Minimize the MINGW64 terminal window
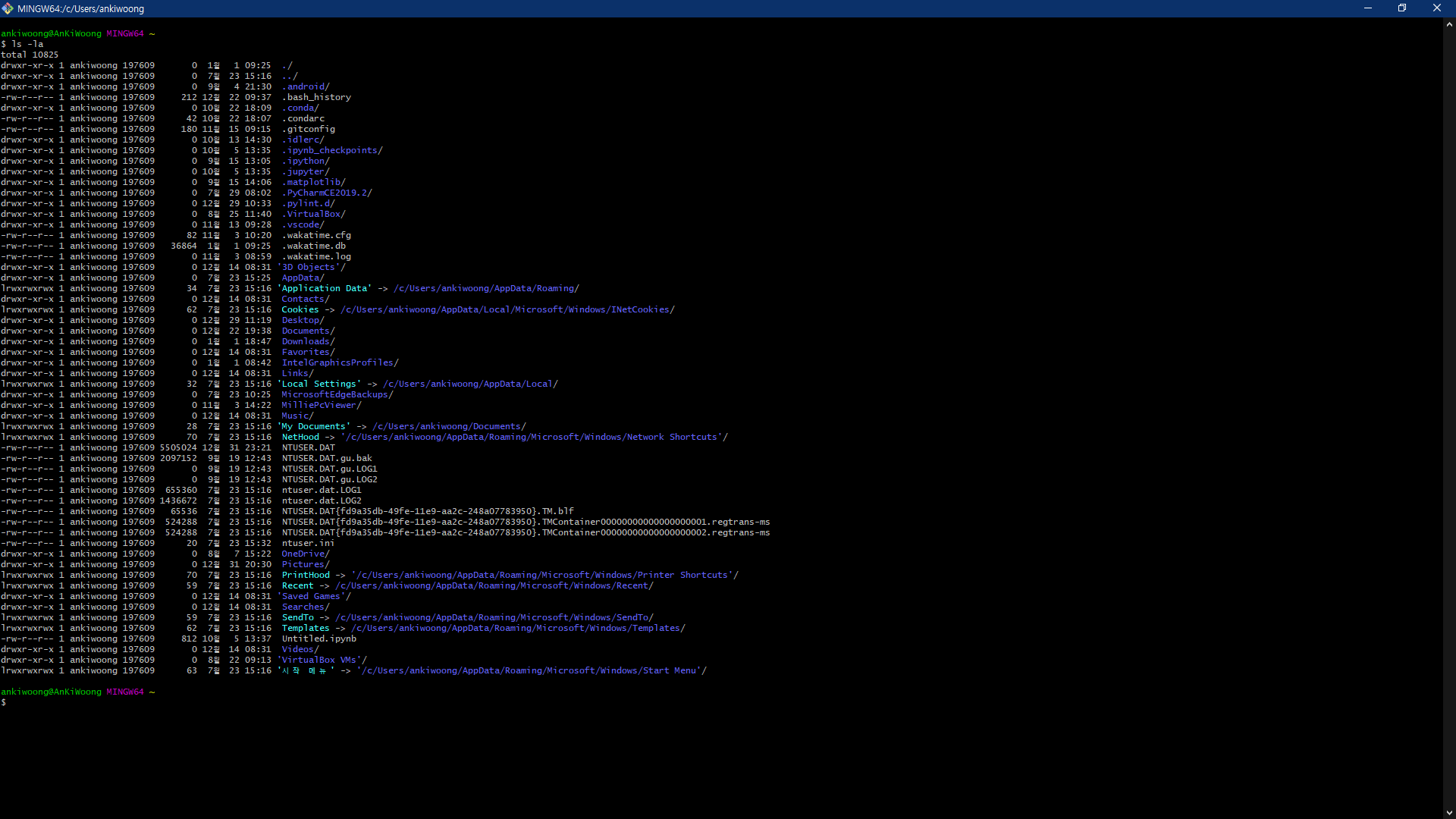The height and width of the screenshot is (819, 1456). [x=1368, y=8]
